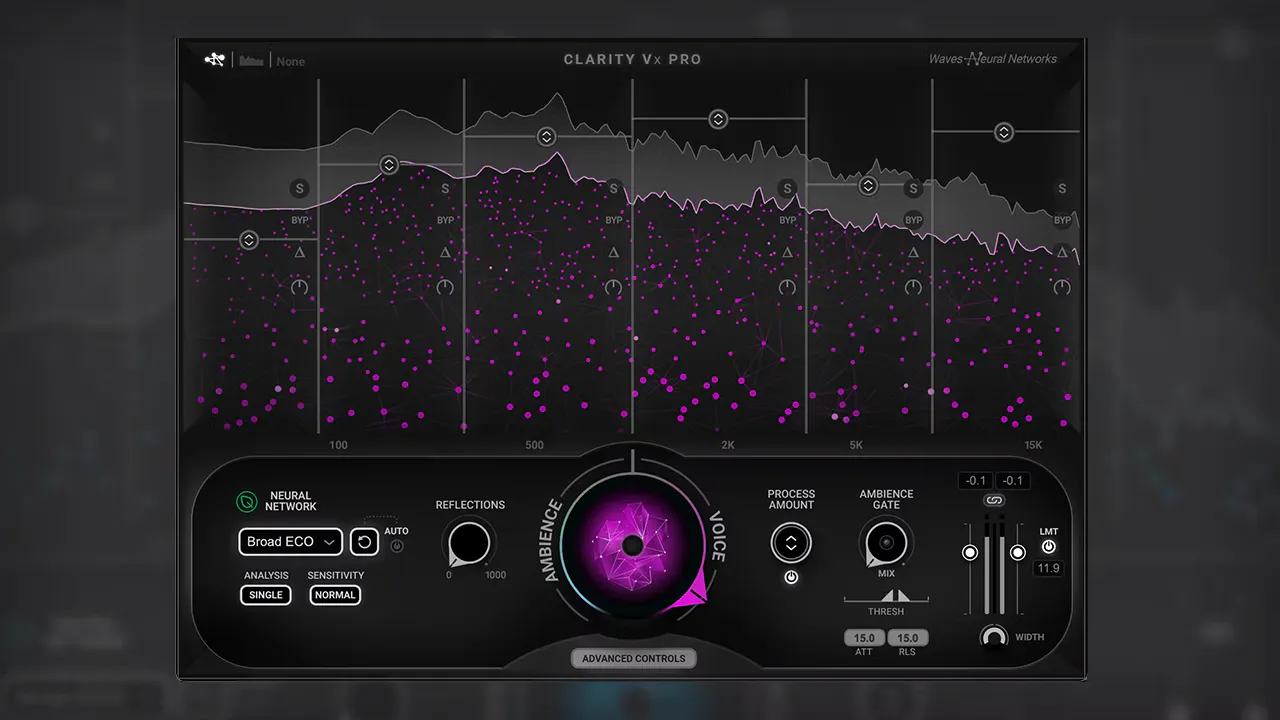Click the small knob icon in first band

(300, 287)
